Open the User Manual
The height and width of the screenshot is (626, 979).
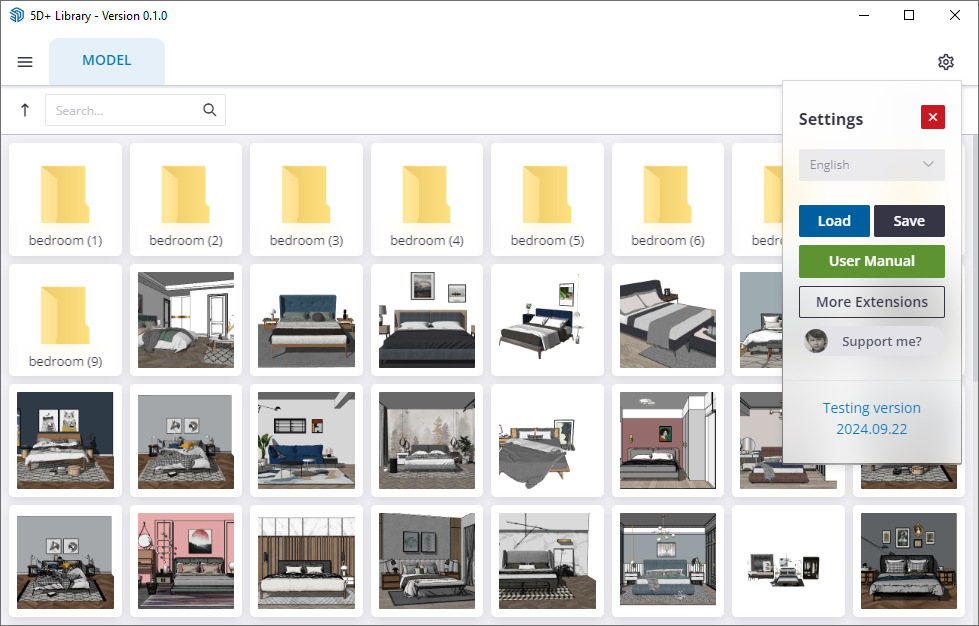coord(871,261)
